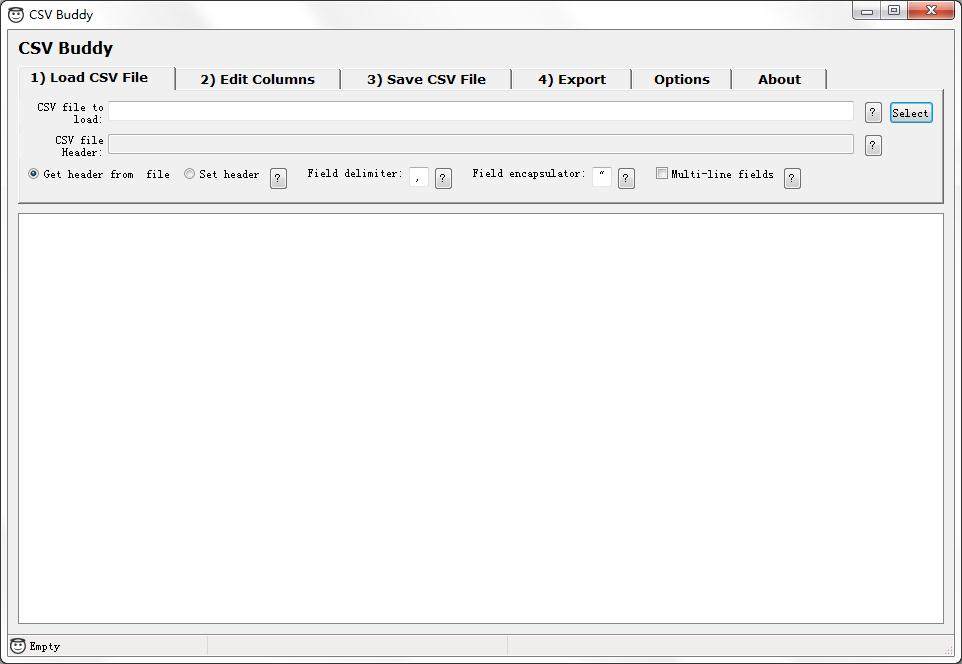Screen dimensions: 962x664
Task: Open the Options tab
Action: 682,79
